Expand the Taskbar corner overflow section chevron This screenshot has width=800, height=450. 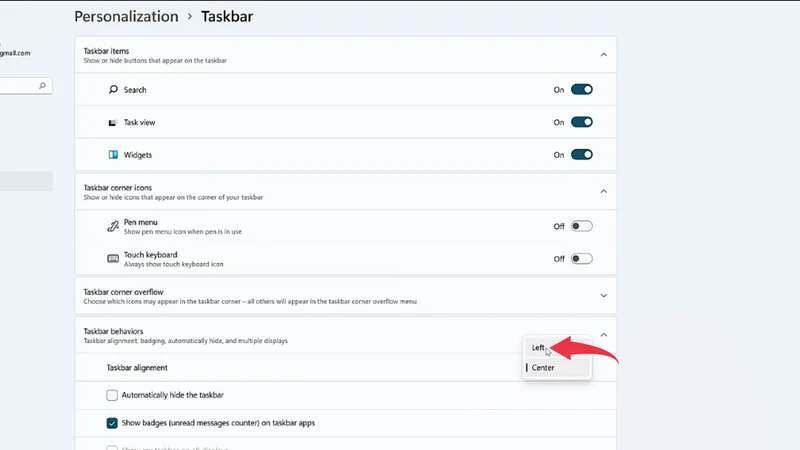point(603,296)
